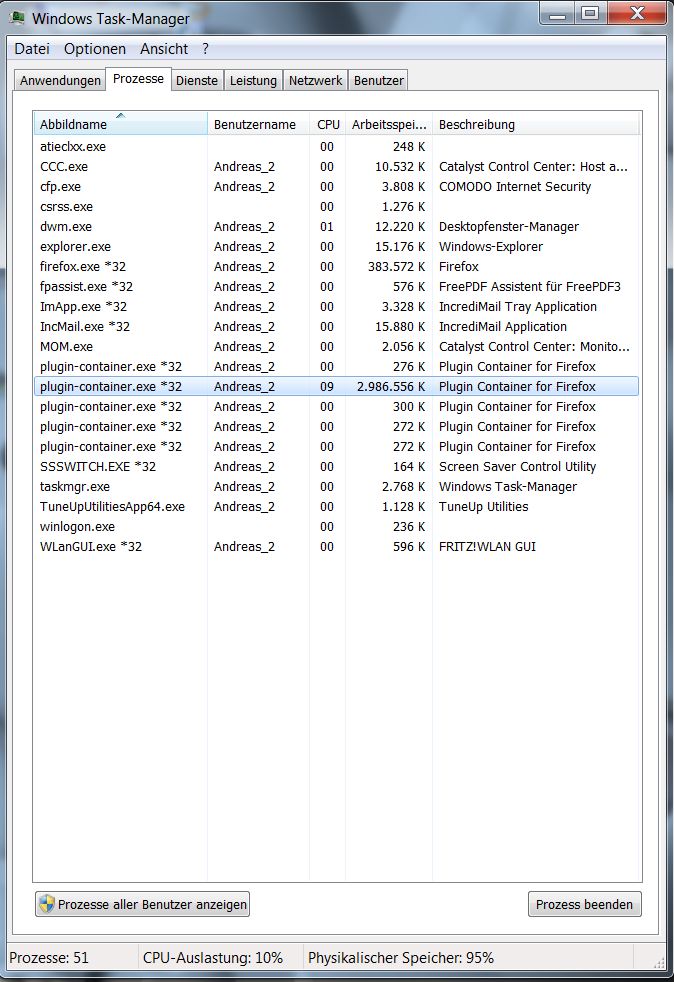
Task: Select the TuneUpUtilitiesApp64.exe process
Action: [337, 507]
